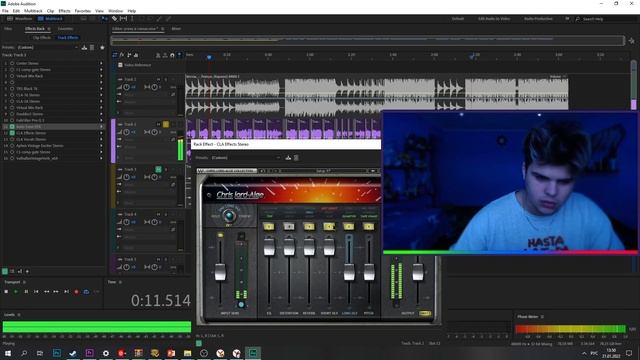Select the Time Selection tool in toolbar
Viewport: 640px width, 360px height.
pos(132,18)
